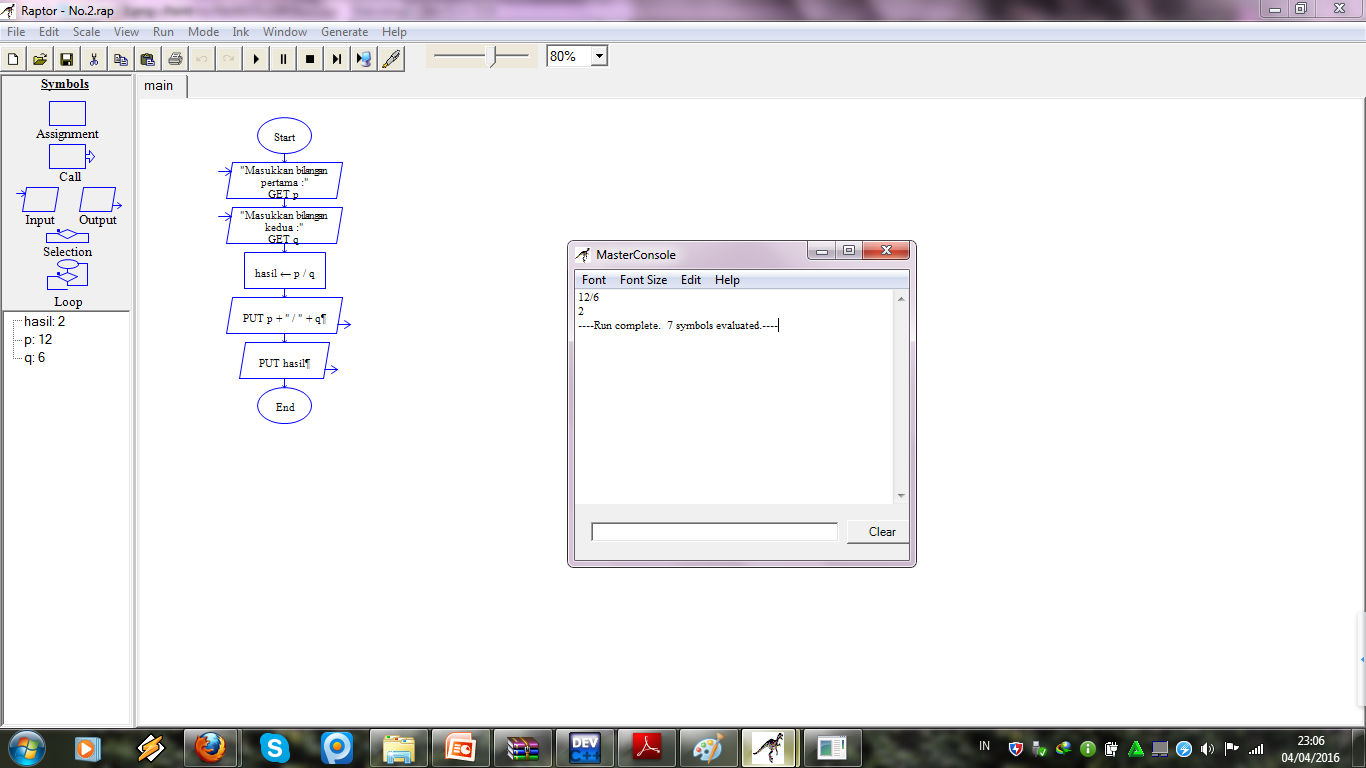1366x768 pixels.
Task: Select the hasil ← p / q assignment
Action: pos(284,271)
